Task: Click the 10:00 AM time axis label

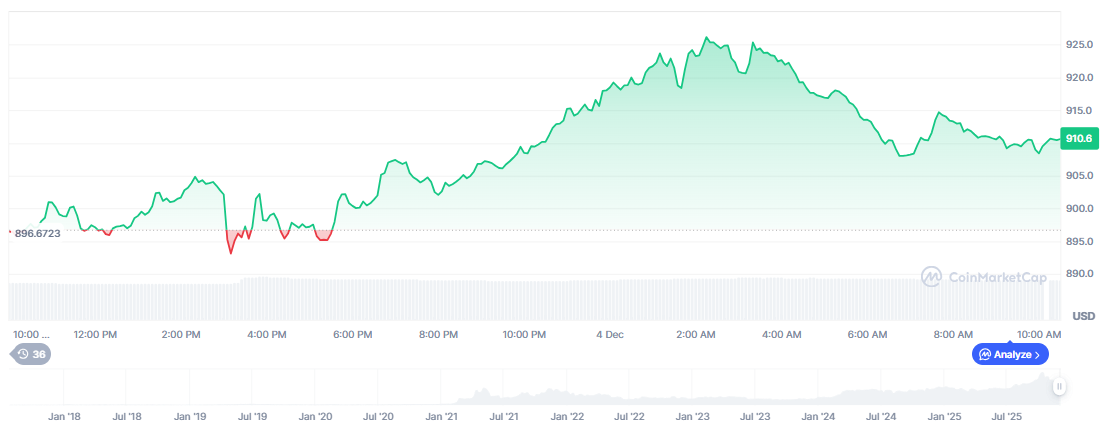Action: 1040,334
